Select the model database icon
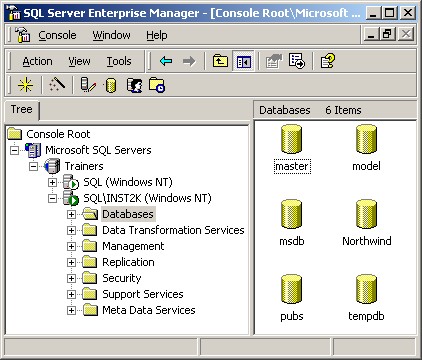Viewport: 422px width, 360px height. click(x=366, y=139)
